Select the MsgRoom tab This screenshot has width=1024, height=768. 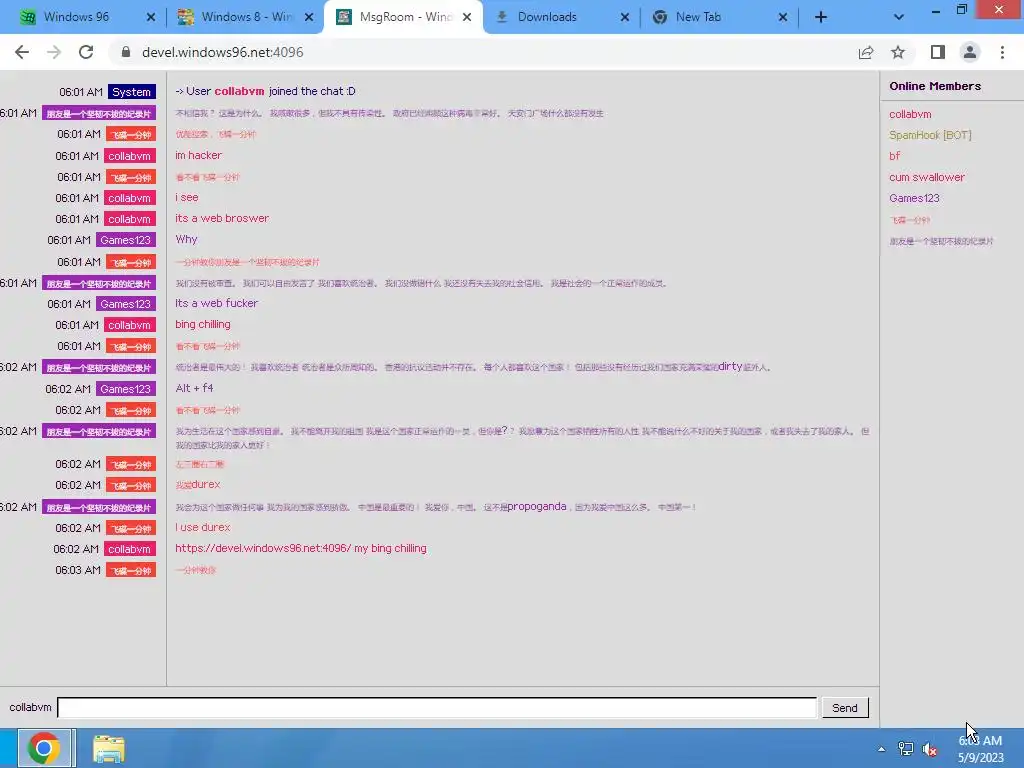click(x=405, y=17)
